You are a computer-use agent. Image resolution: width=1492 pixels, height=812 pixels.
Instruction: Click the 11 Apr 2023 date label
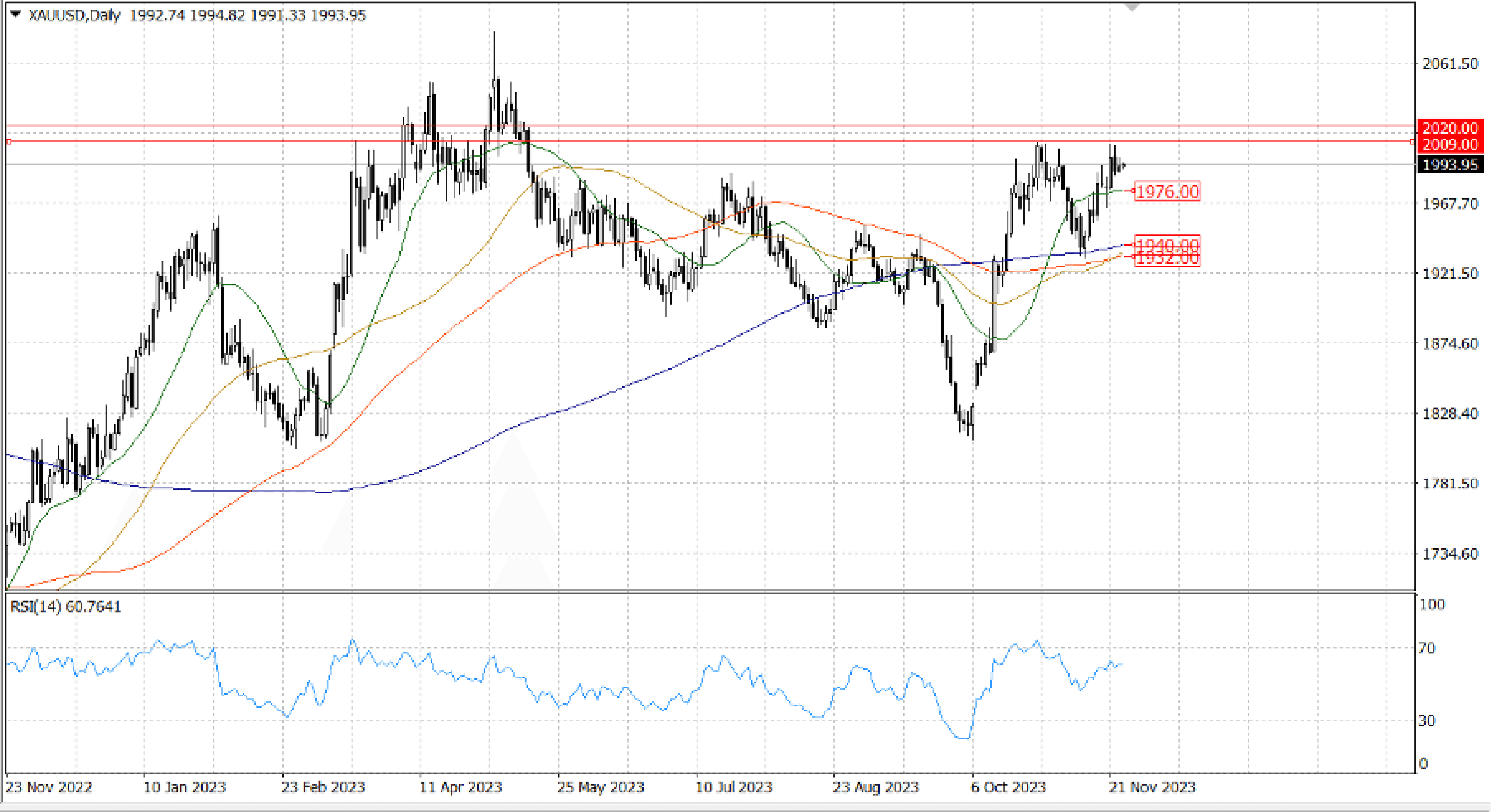(x=460, y=787)
